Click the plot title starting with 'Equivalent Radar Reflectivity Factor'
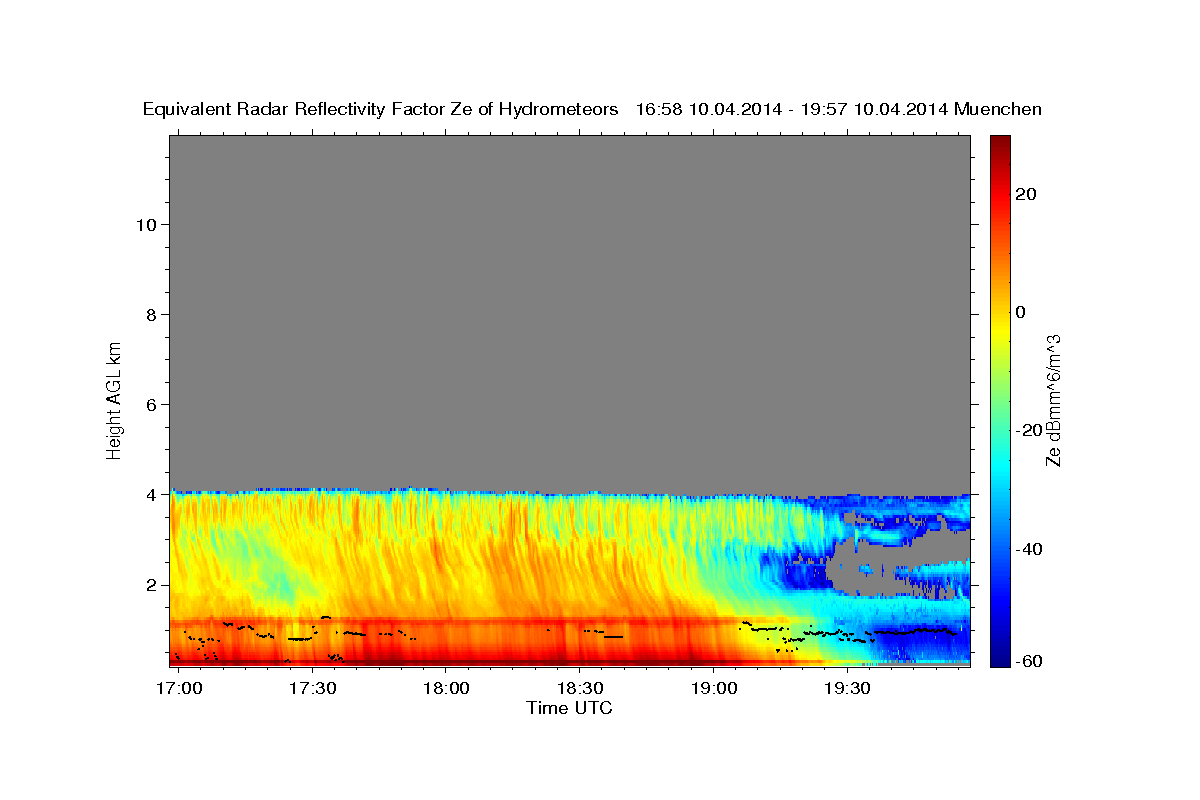1200x800 pixels. click(x=592, y=110)
